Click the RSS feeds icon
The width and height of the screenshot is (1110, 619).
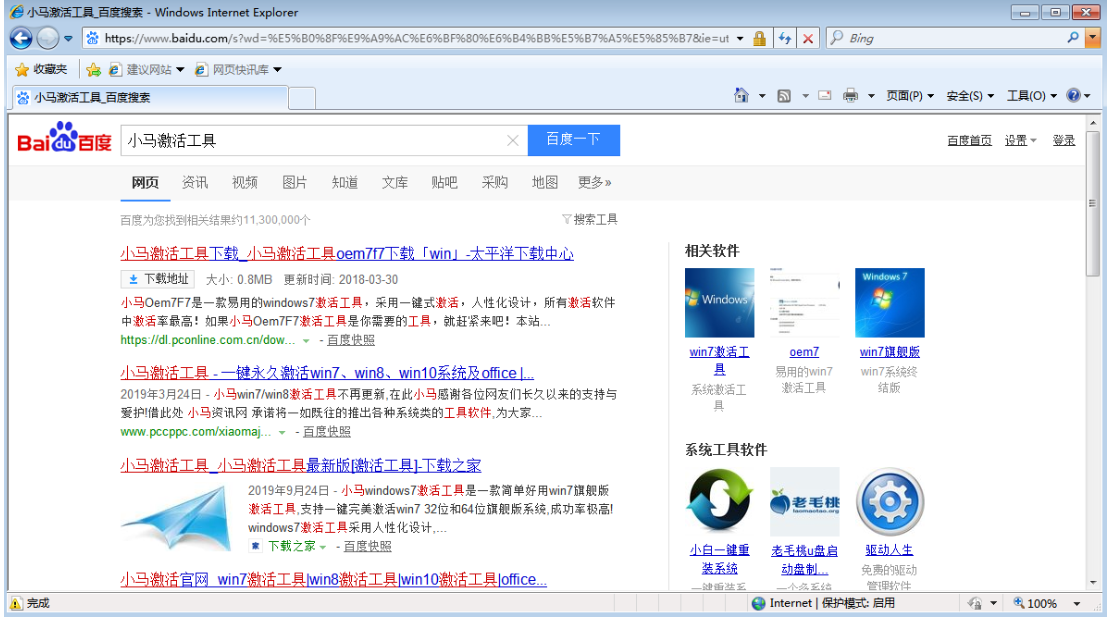(784, 96)
